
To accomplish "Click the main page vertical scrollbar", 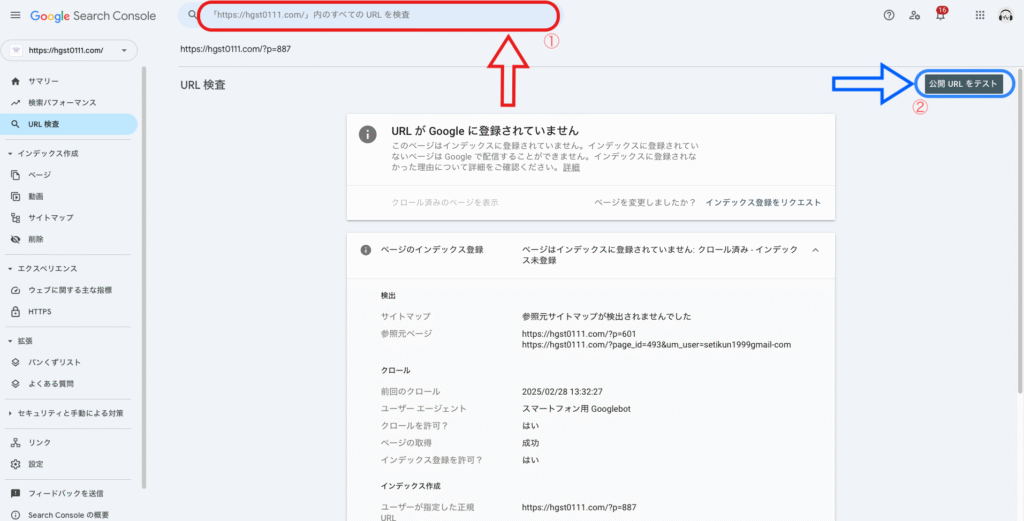I will tap(1020, 232).
